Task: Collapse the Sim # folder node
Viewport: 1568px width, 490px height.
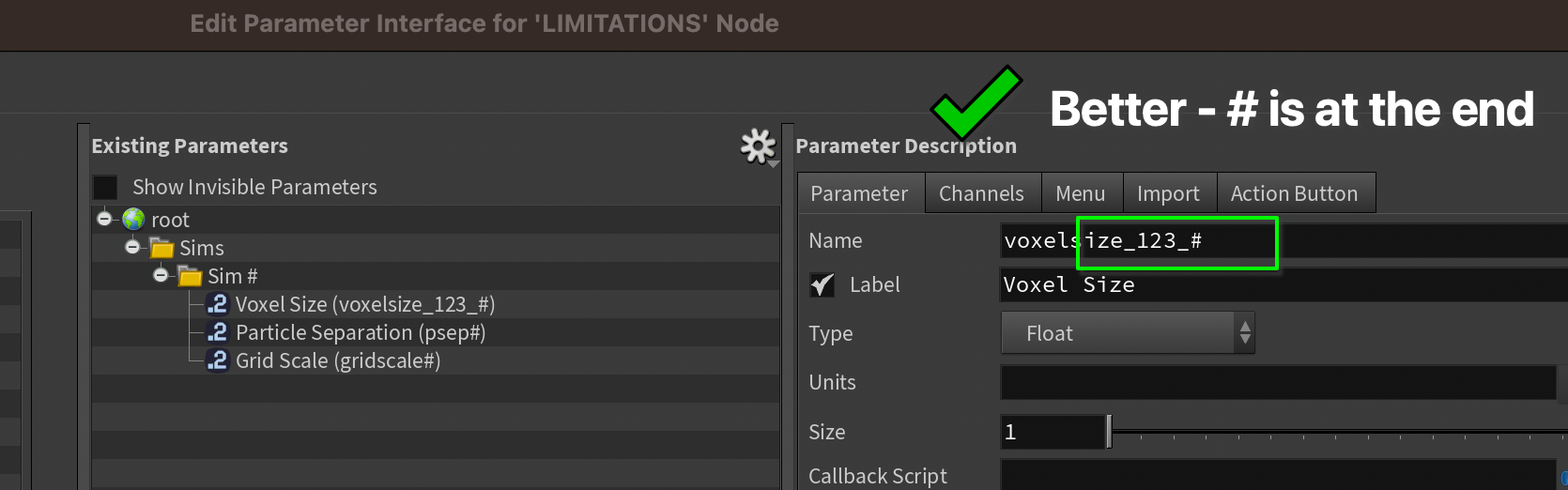Action: 161,275
